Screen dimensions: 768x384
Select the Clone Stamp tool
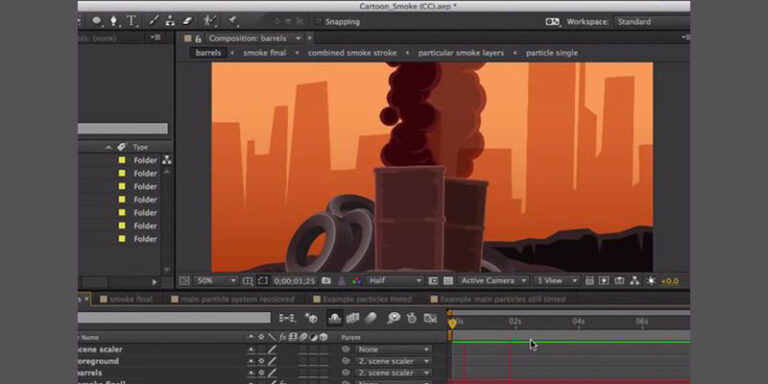pyautogui.click(x=170, y=21)
